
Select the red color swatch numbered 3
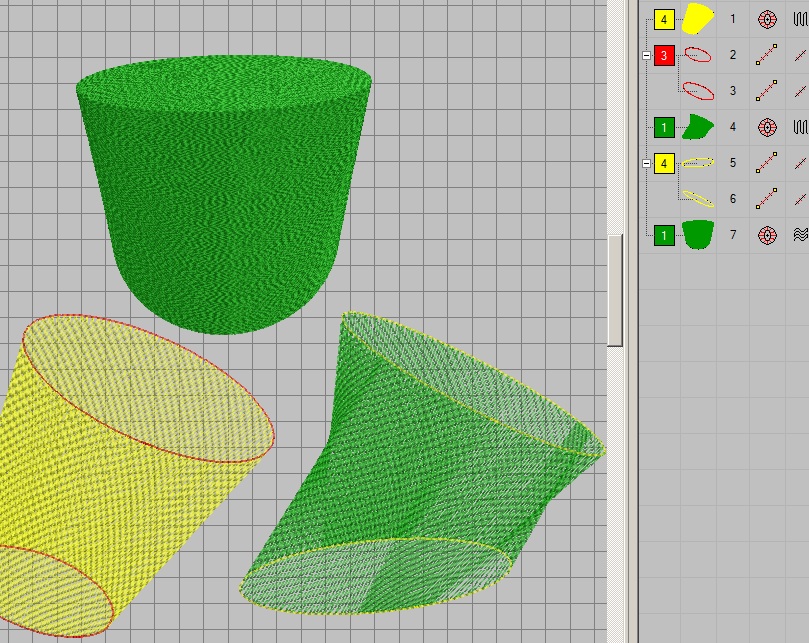tap(664, 56)
